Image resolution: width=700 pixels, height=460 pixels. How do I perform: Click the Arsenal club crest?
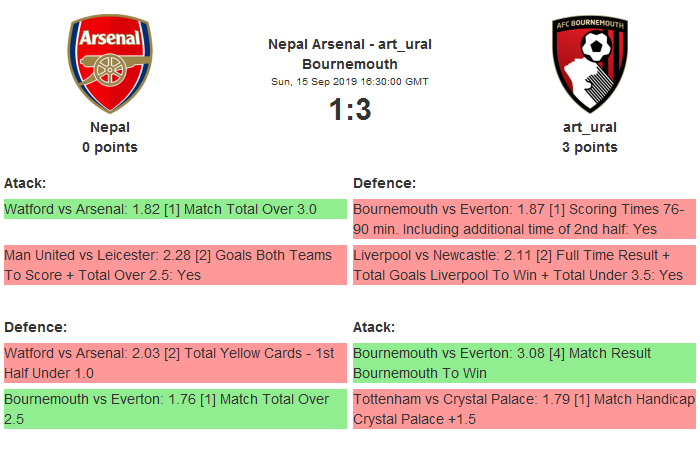pos(110,64)
